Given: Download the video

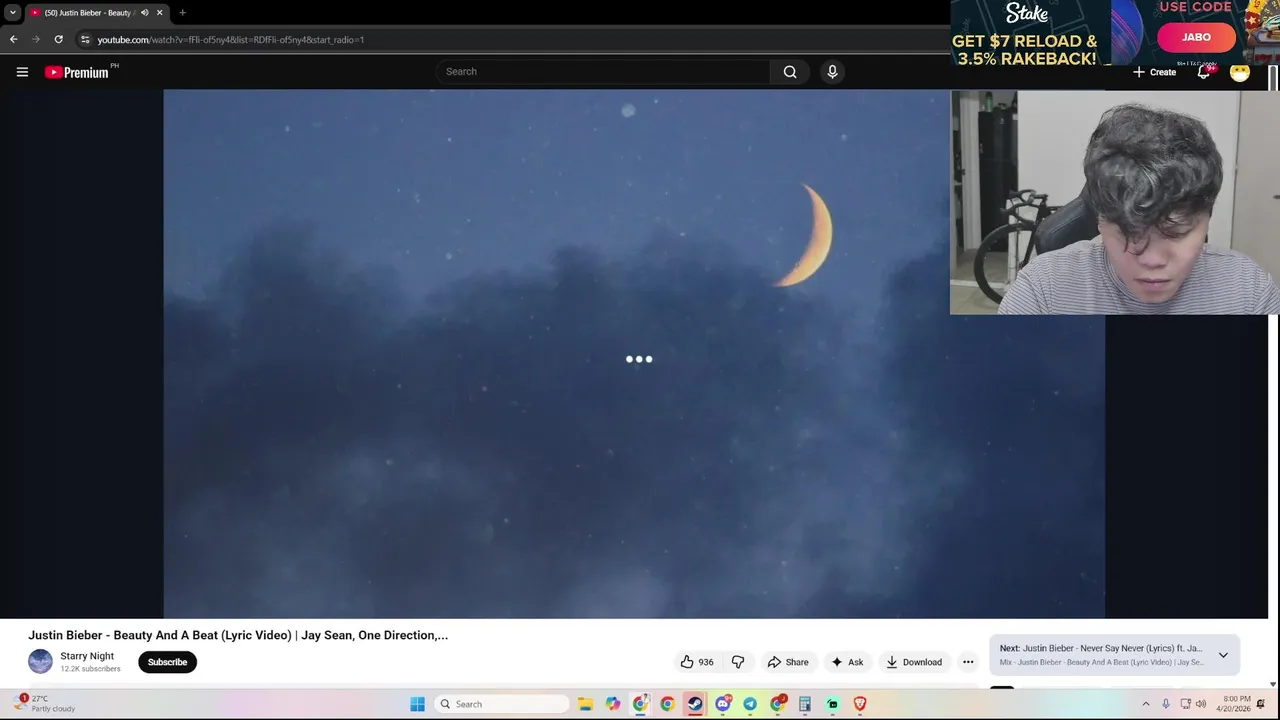Looking at the screenshot, I should point(914,662).
